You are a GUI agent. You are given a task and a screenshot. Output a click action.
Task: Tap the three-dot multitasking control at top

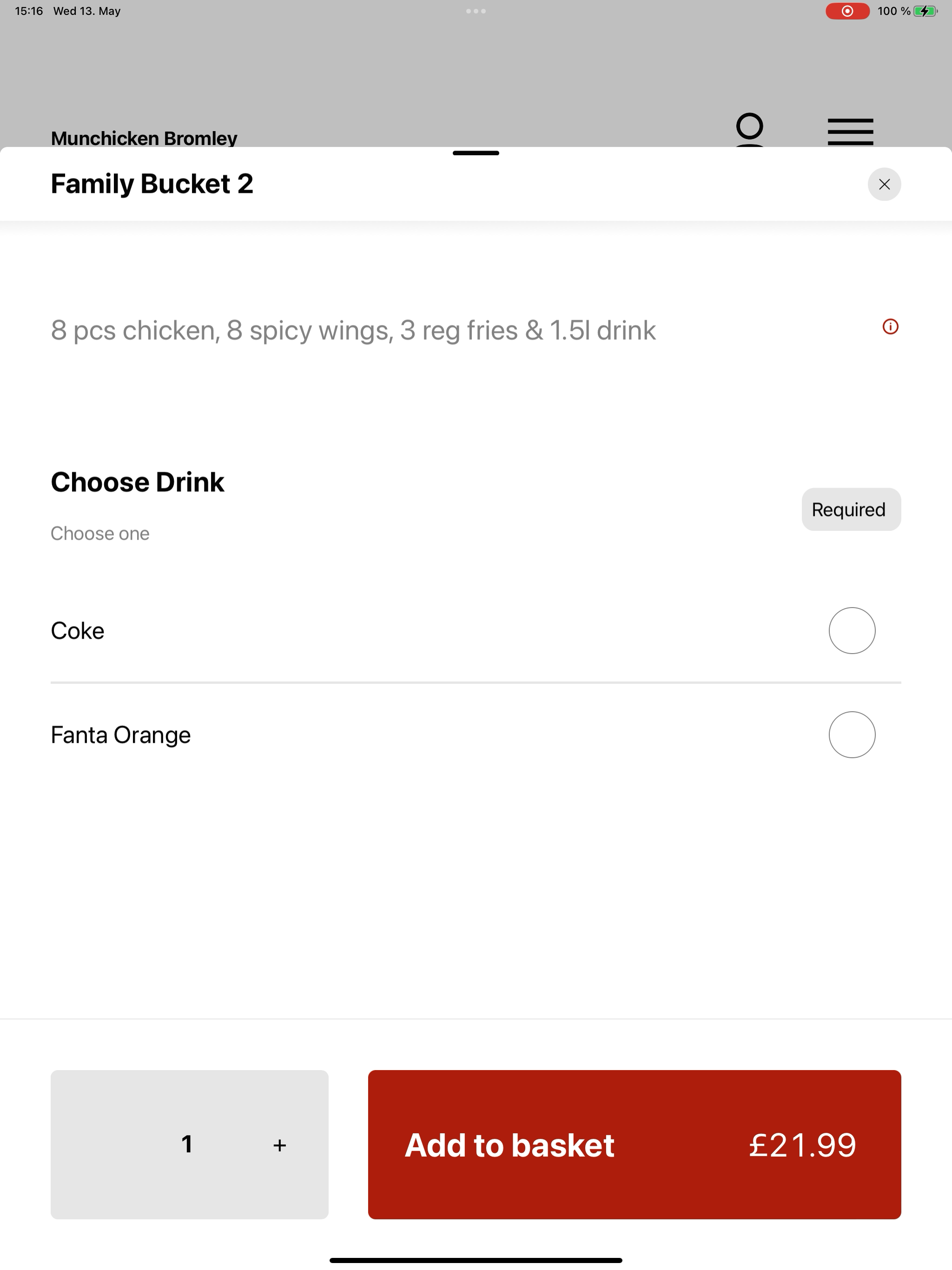[476, 11]
